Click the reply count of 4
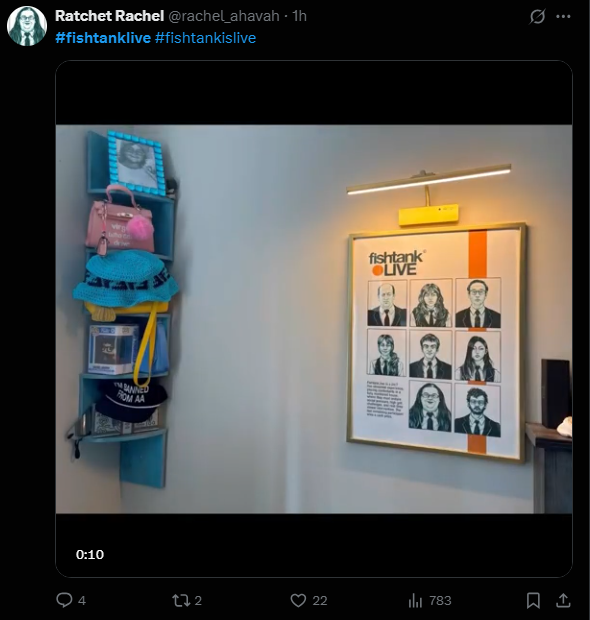 pos(82,601)
